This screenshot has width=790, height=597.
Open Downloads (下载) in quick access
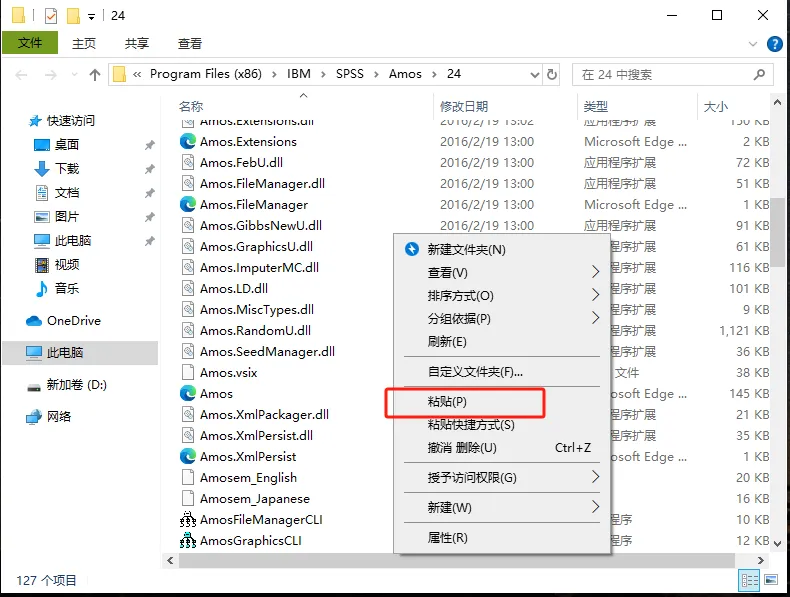(67, 168)
